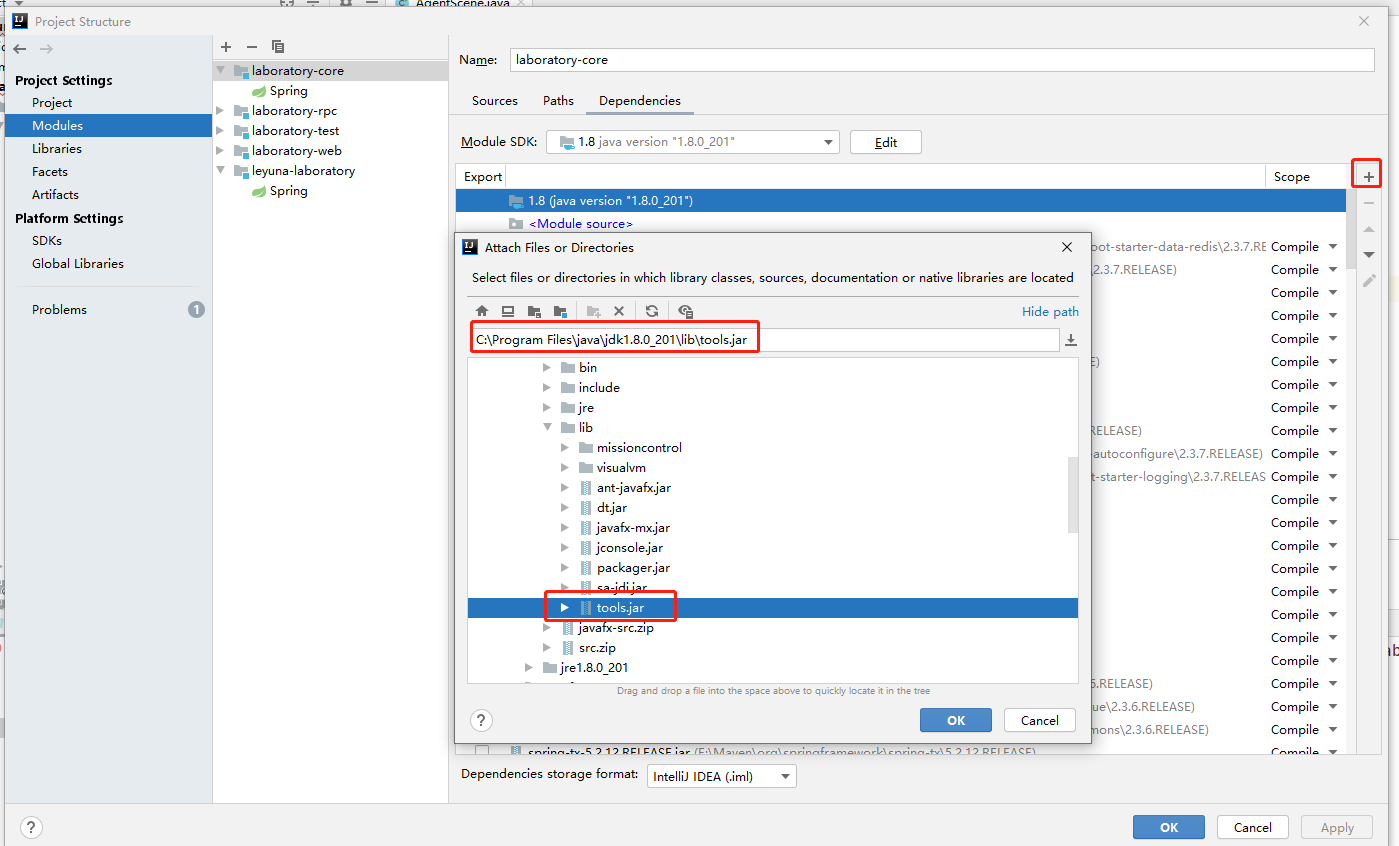Click OK in Project Structure window
Image resolution: width=1399 pixels, height=846 pixels.
click(x=1169, y=827)
